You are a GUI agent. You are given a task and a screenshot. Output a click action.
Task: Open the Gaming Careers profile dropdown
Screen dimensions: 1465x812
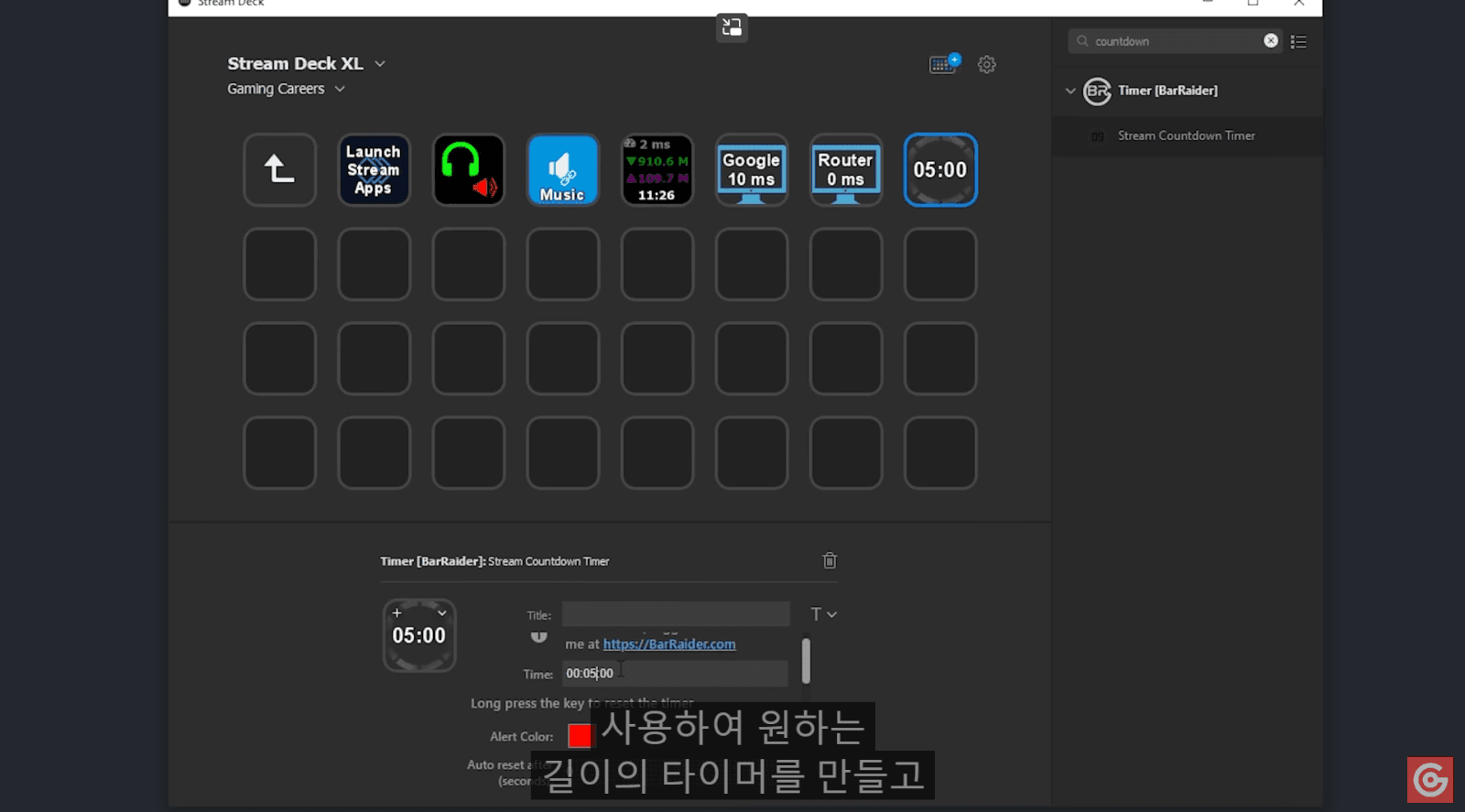pos(340,89)
